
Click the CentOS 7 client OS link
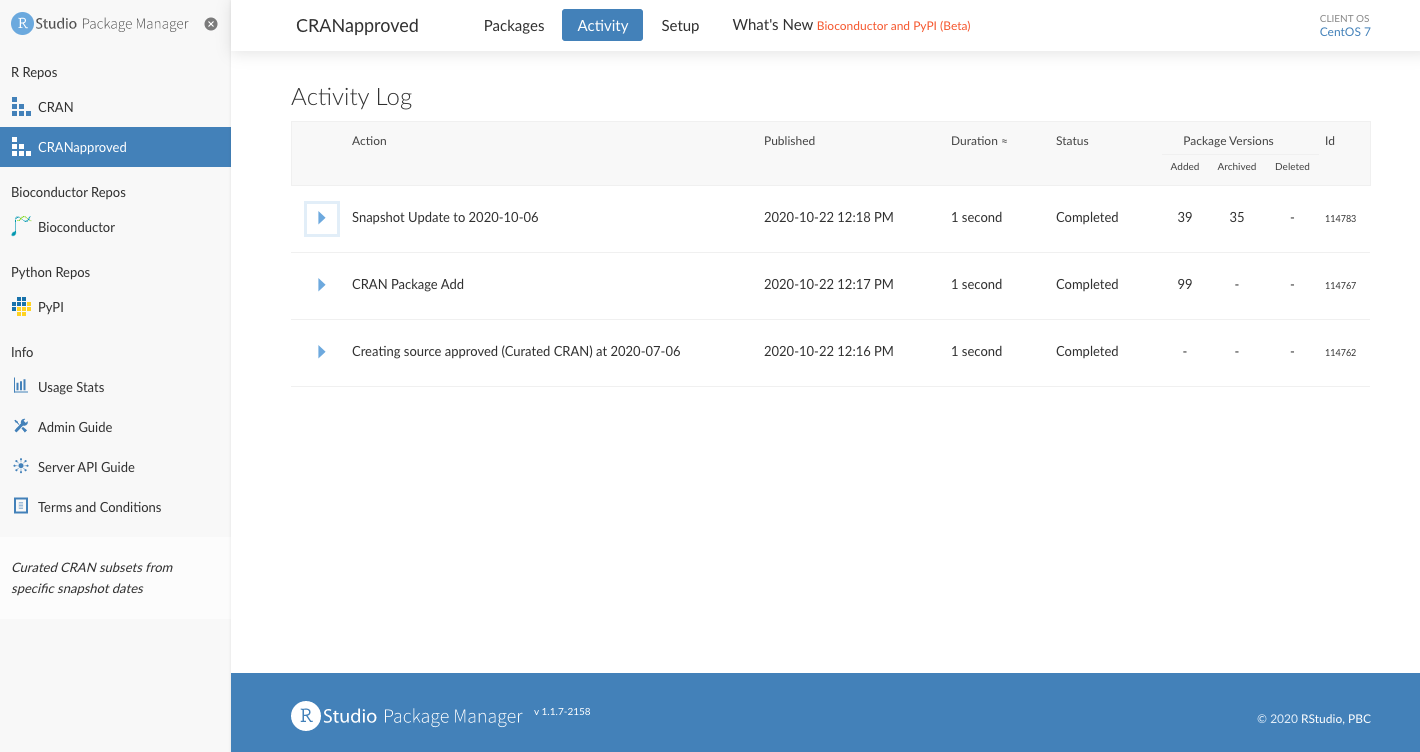[1344, 32]
